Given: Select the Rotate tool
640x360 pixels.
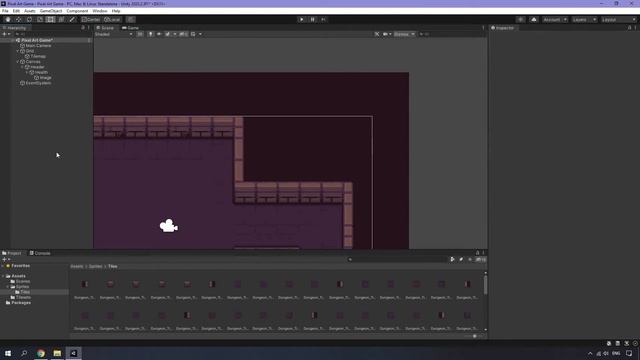Looking at the screenshot, I should [29, 20].
